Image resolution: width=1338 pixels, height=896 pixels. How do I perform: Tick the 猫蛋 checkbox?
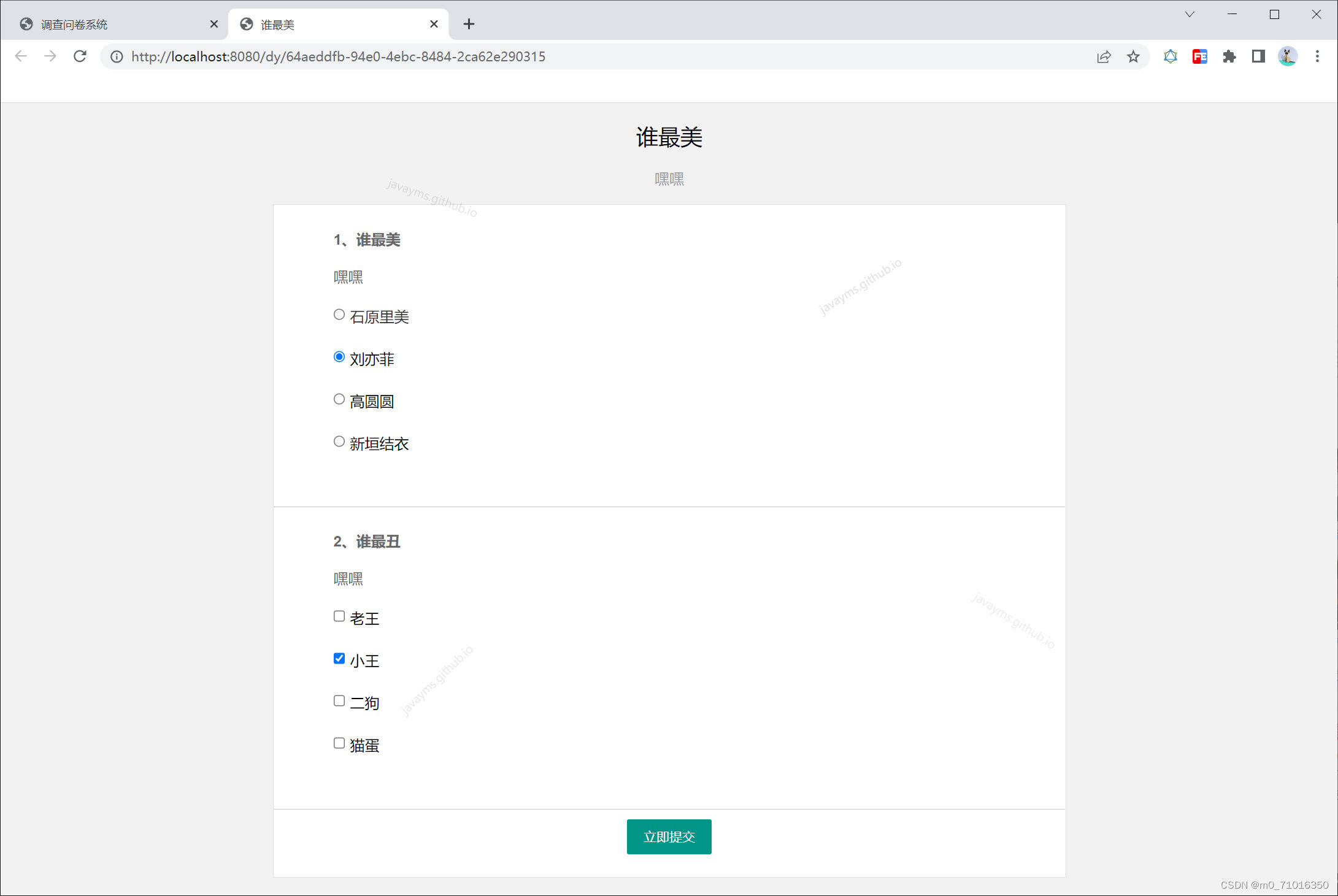[x=339, y=743]
